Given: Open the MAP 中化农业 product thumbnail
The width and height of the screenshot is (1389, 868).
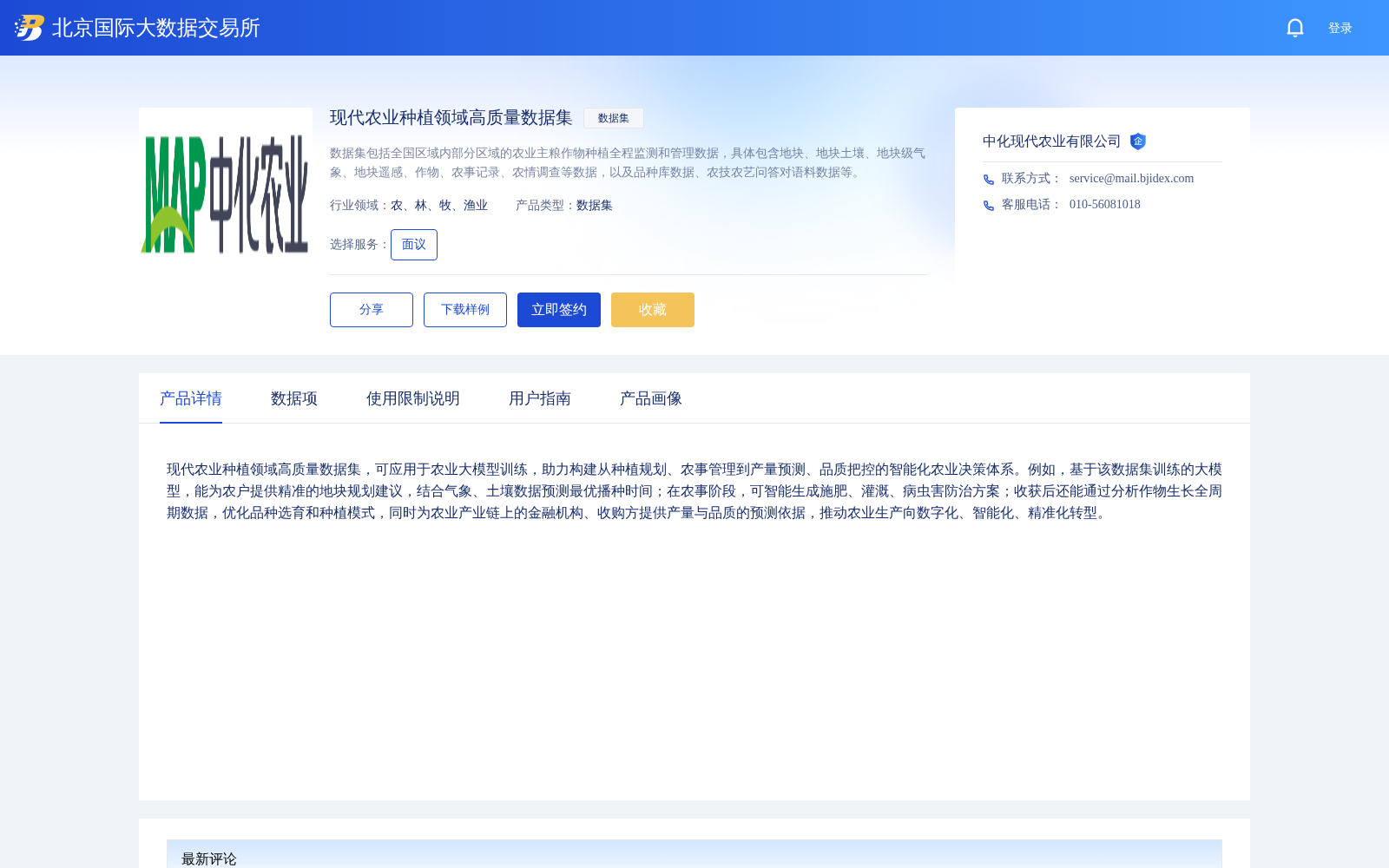Looking at the screenshot, I should point(226,194).
